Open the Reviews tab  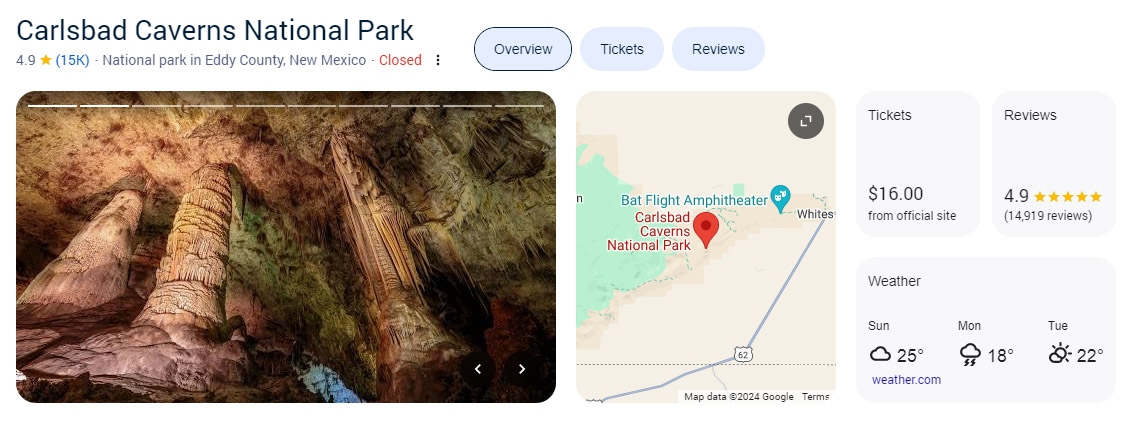click(718, 49)
